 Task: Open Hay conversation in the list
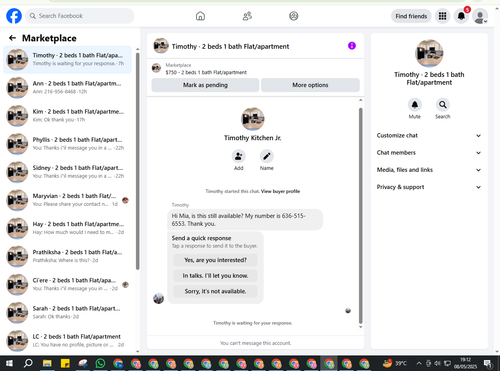(67, 228)
